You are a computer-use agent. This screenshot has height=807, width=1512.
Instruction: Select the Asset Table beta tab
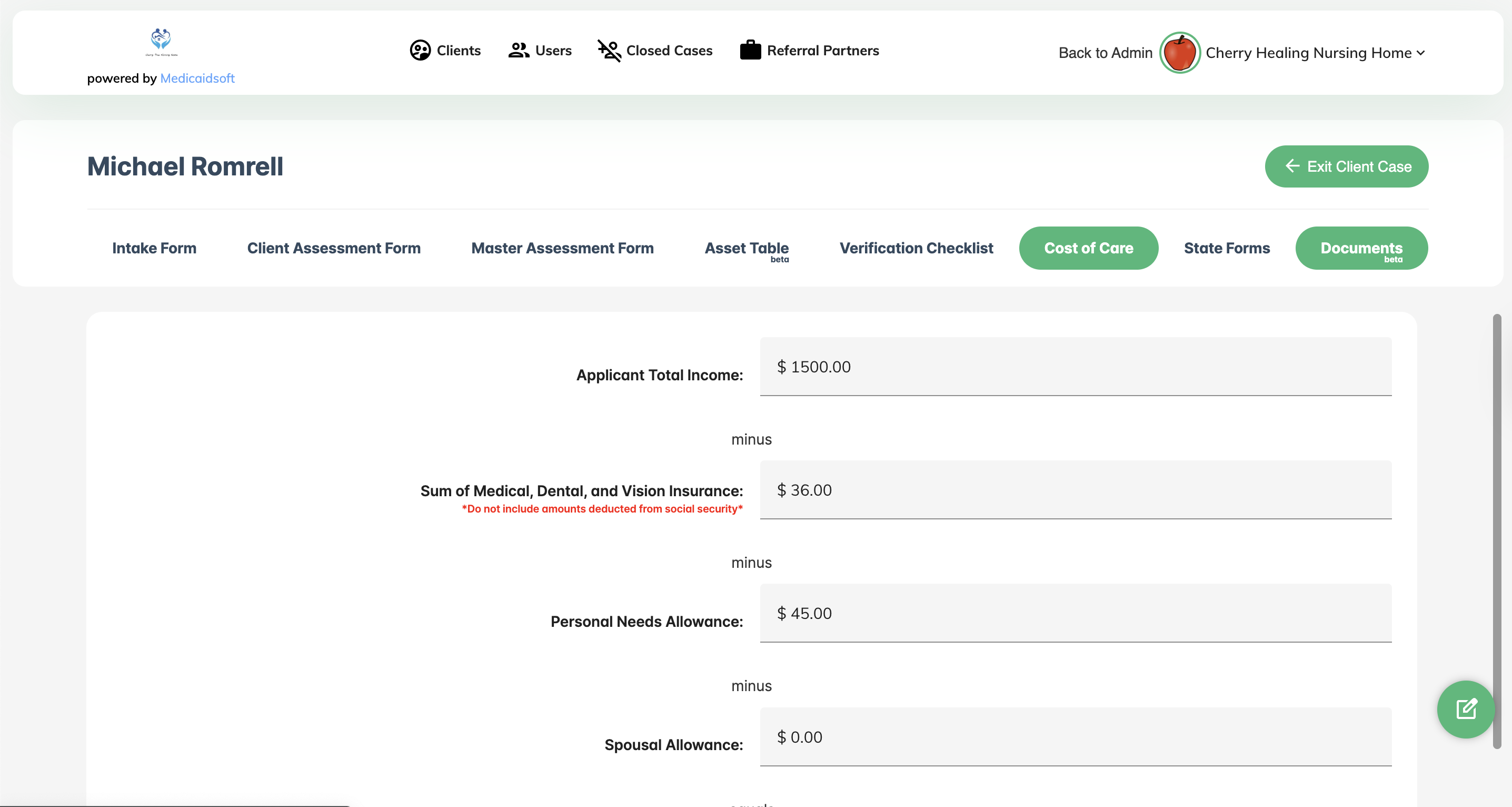(x=746, y=249)
